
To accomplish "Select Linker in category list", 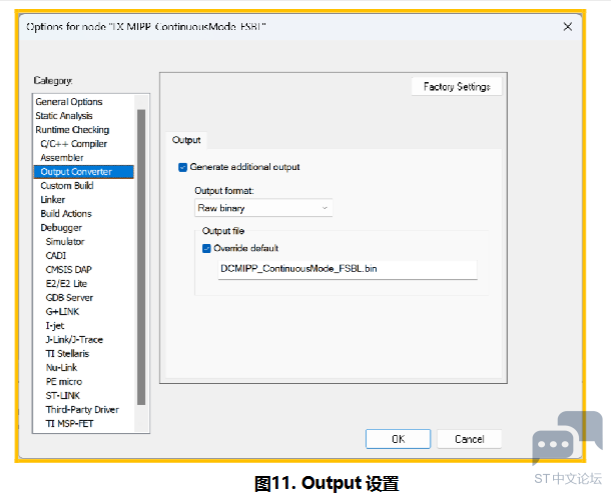I will [x=53, y=200].
